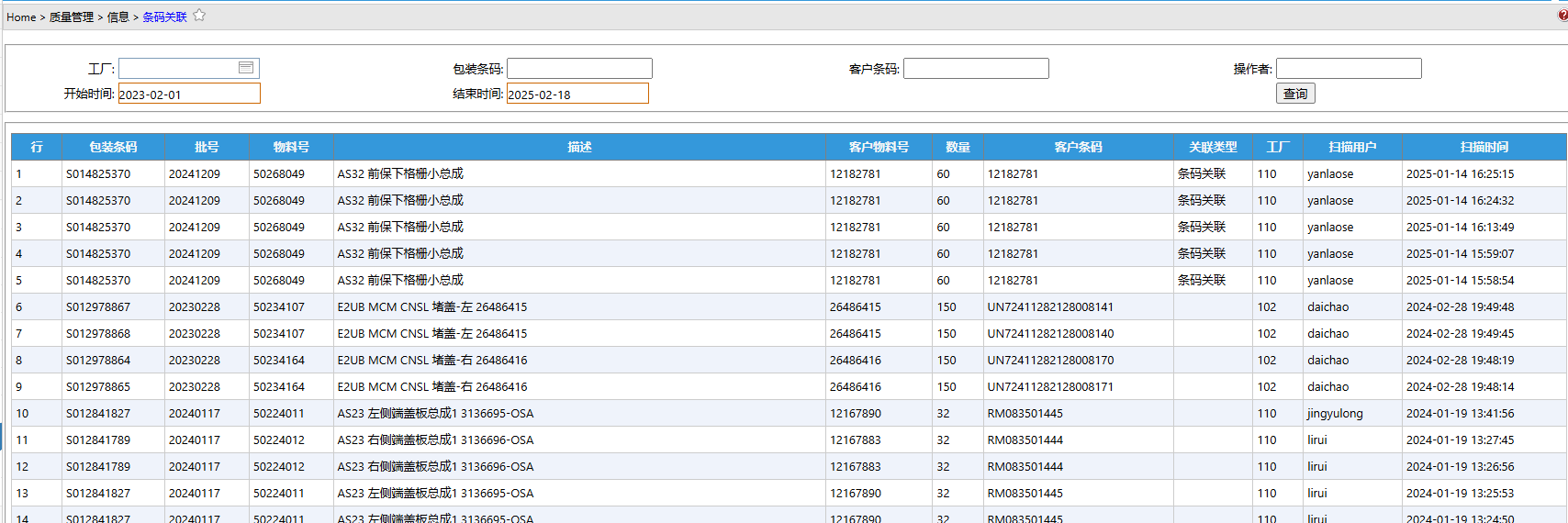1568x523 pixels.
Task: Sort by 客户物料号 column header
Action: tap(879, 147)
